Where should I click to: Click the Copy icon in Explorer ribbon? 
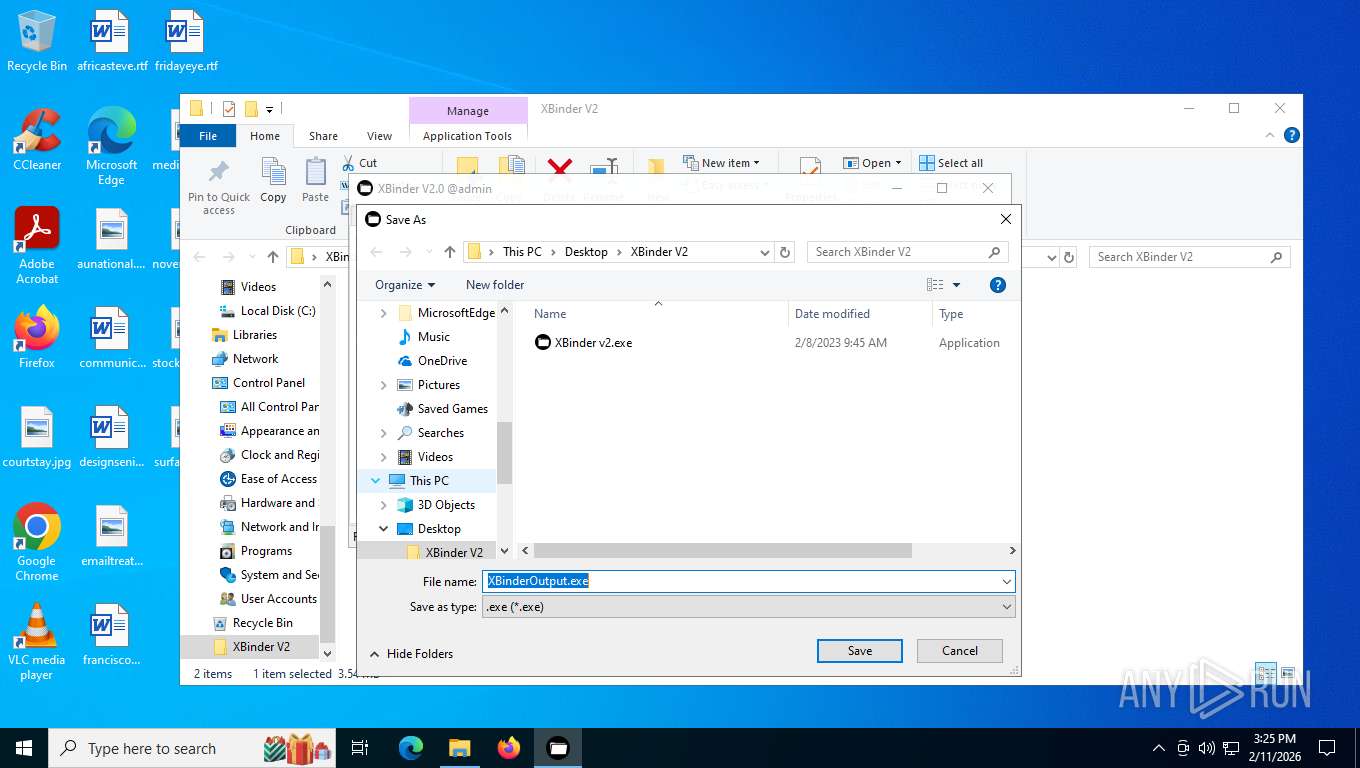point(273,180)
